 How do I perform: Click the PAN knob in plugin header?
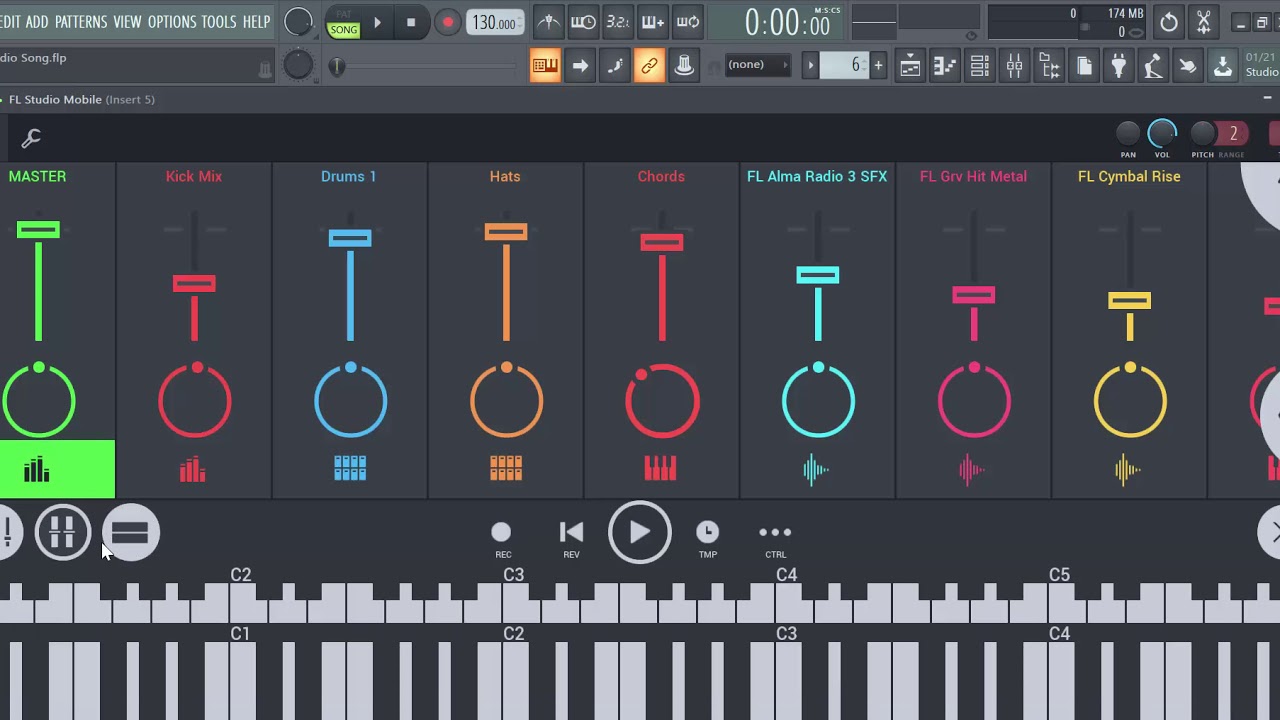click(1127, 134)
